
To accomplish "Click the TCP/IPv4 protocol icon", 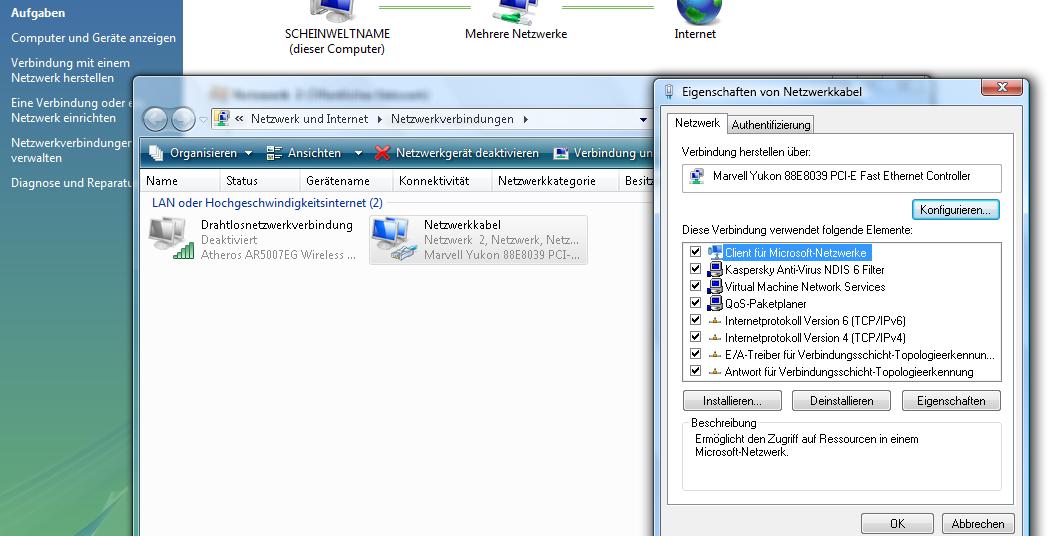I will [715, 338].
